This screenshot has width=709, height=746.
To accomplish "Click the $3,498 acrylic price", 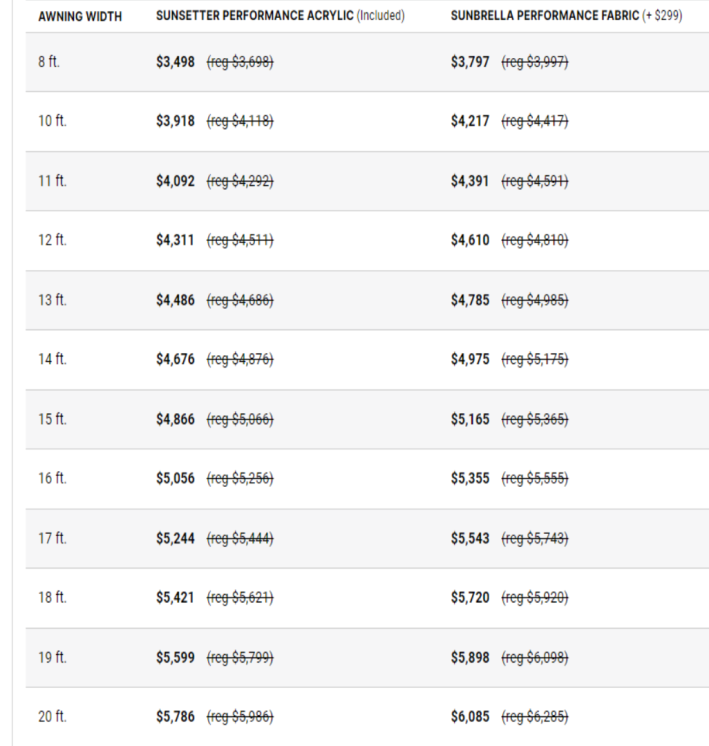I will pos(175,62).
